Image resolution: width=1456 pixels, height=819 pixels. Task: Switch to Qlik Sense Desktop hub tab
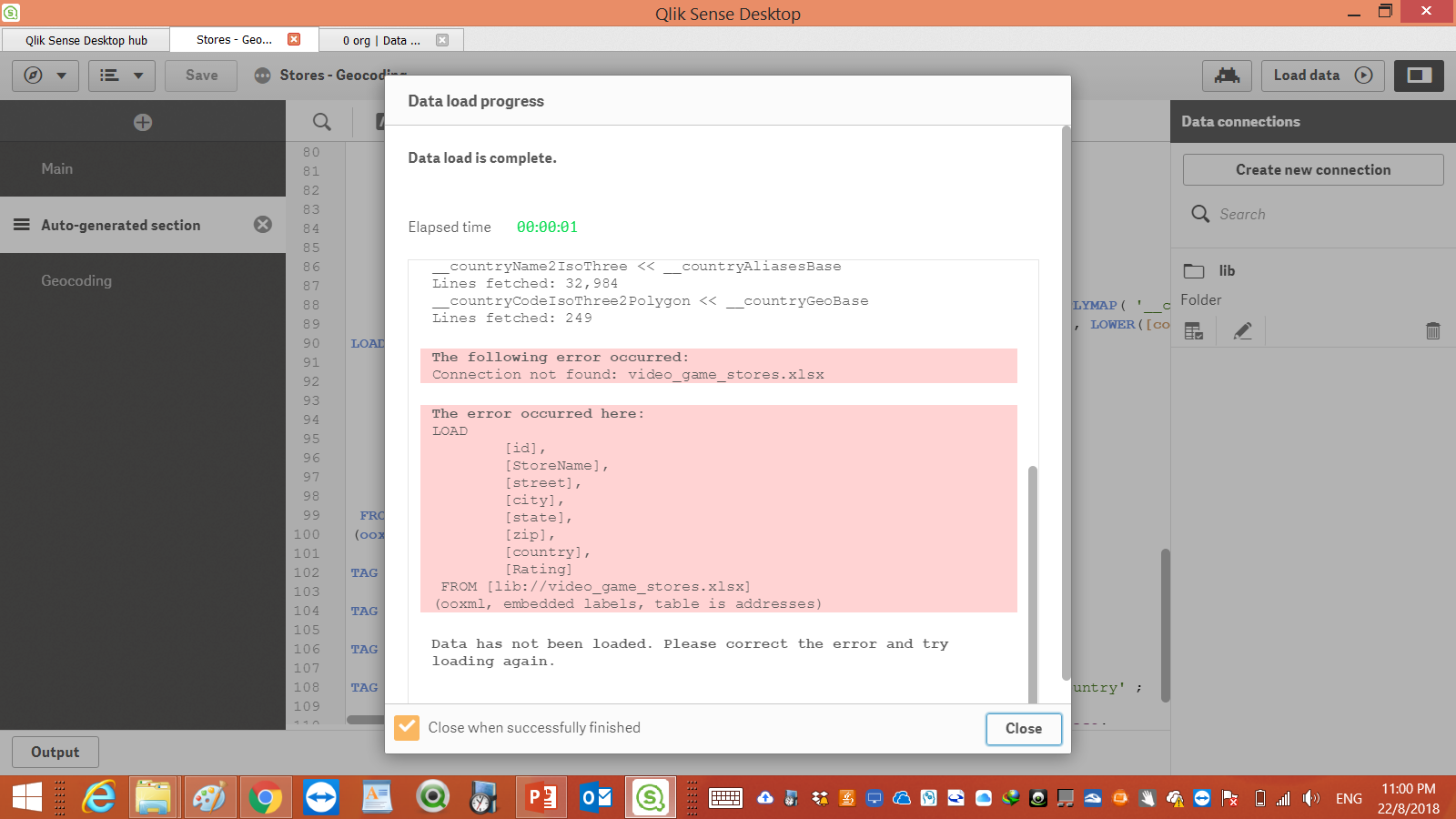(86, 40)
